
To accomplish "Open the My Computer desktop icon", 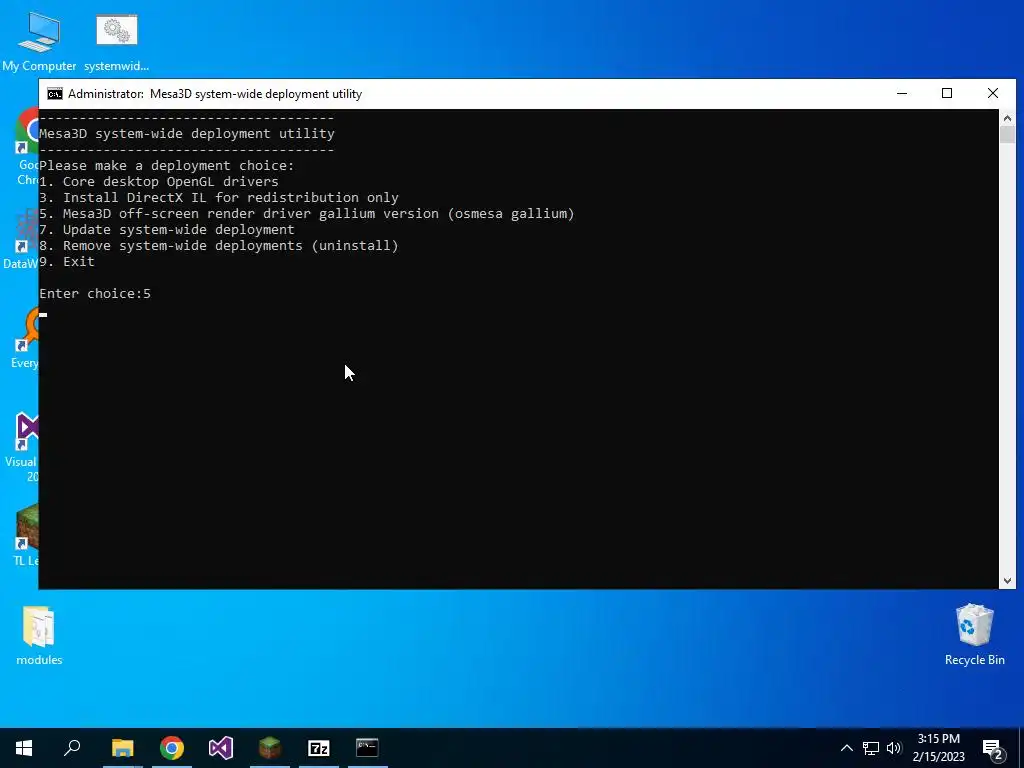I will (39, 40).
